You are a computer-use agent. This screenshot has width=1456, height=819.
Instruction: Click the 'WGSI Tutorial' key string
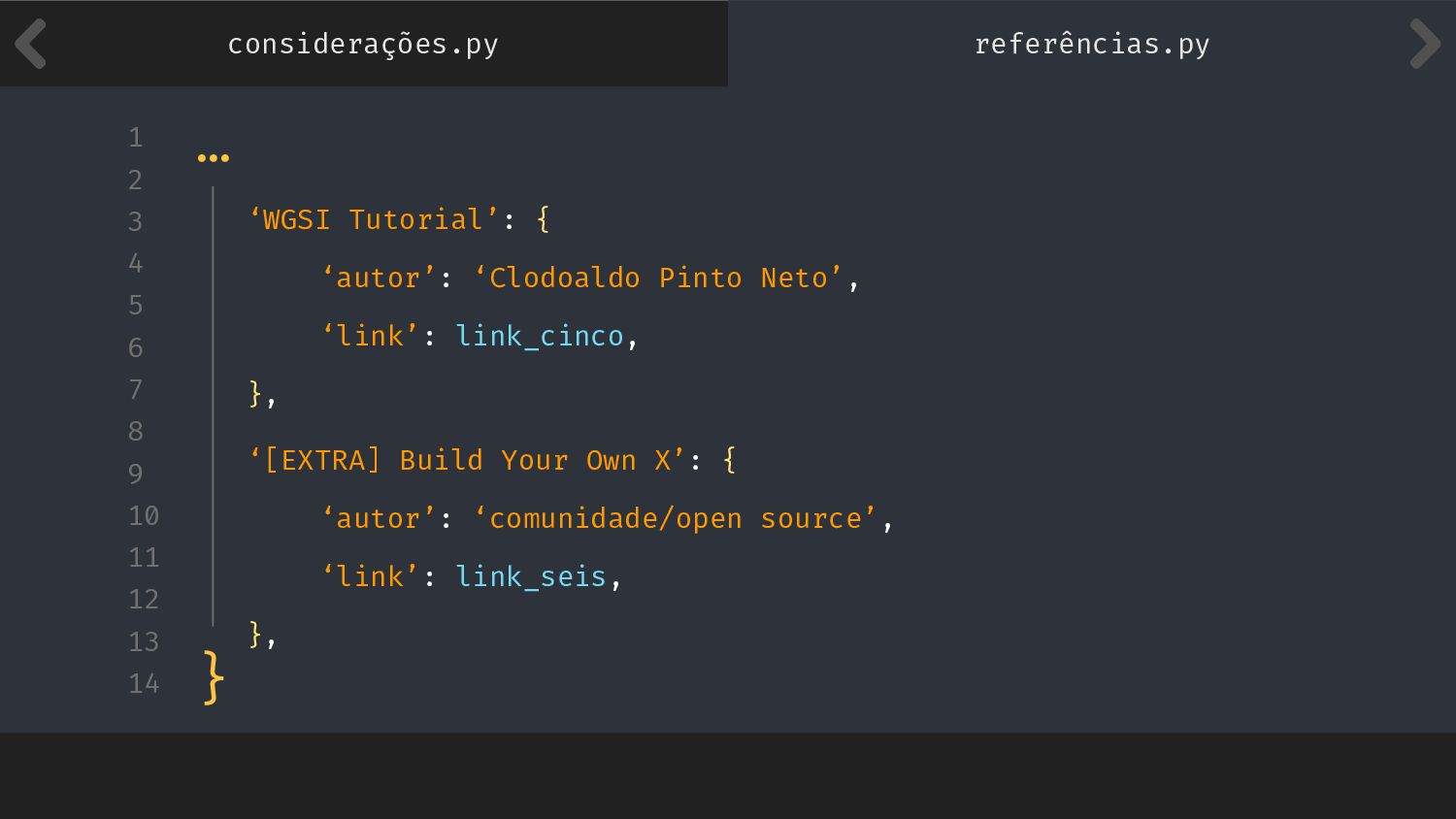[x=374, y=219]
